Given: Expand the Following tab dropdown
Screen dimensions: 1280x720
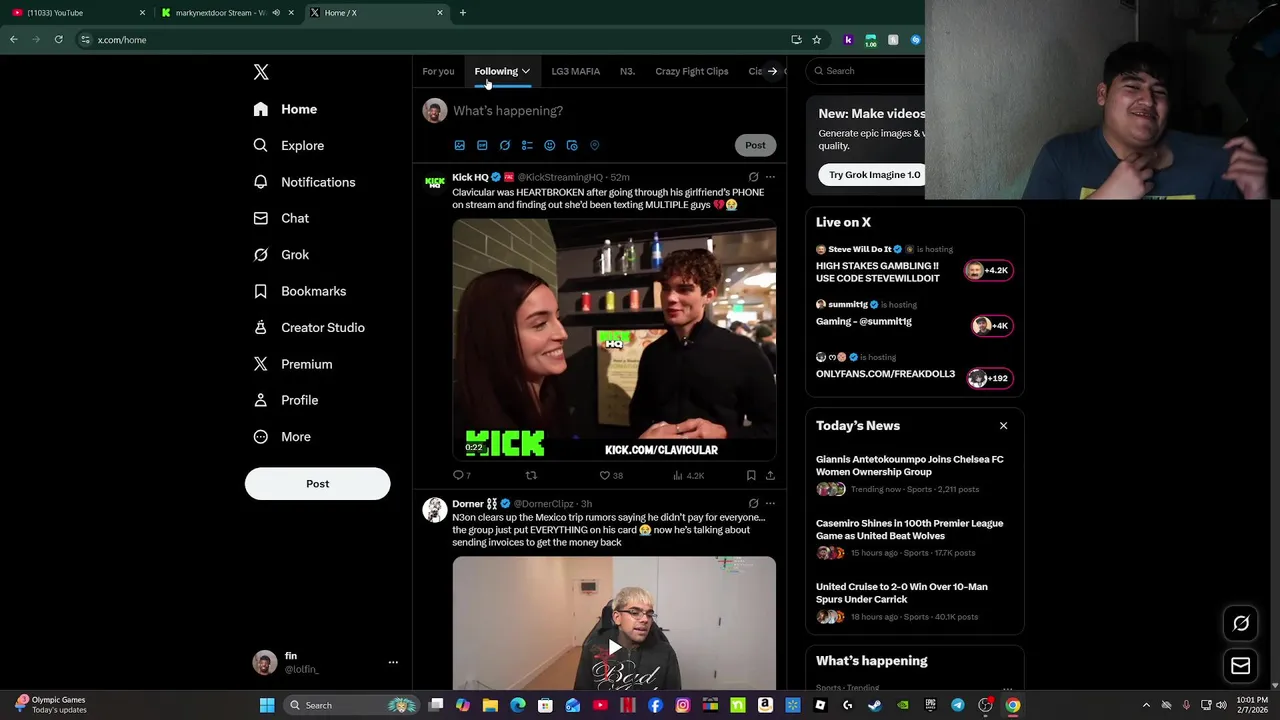Looking at the screenshot, I should [x=525, y=71].
